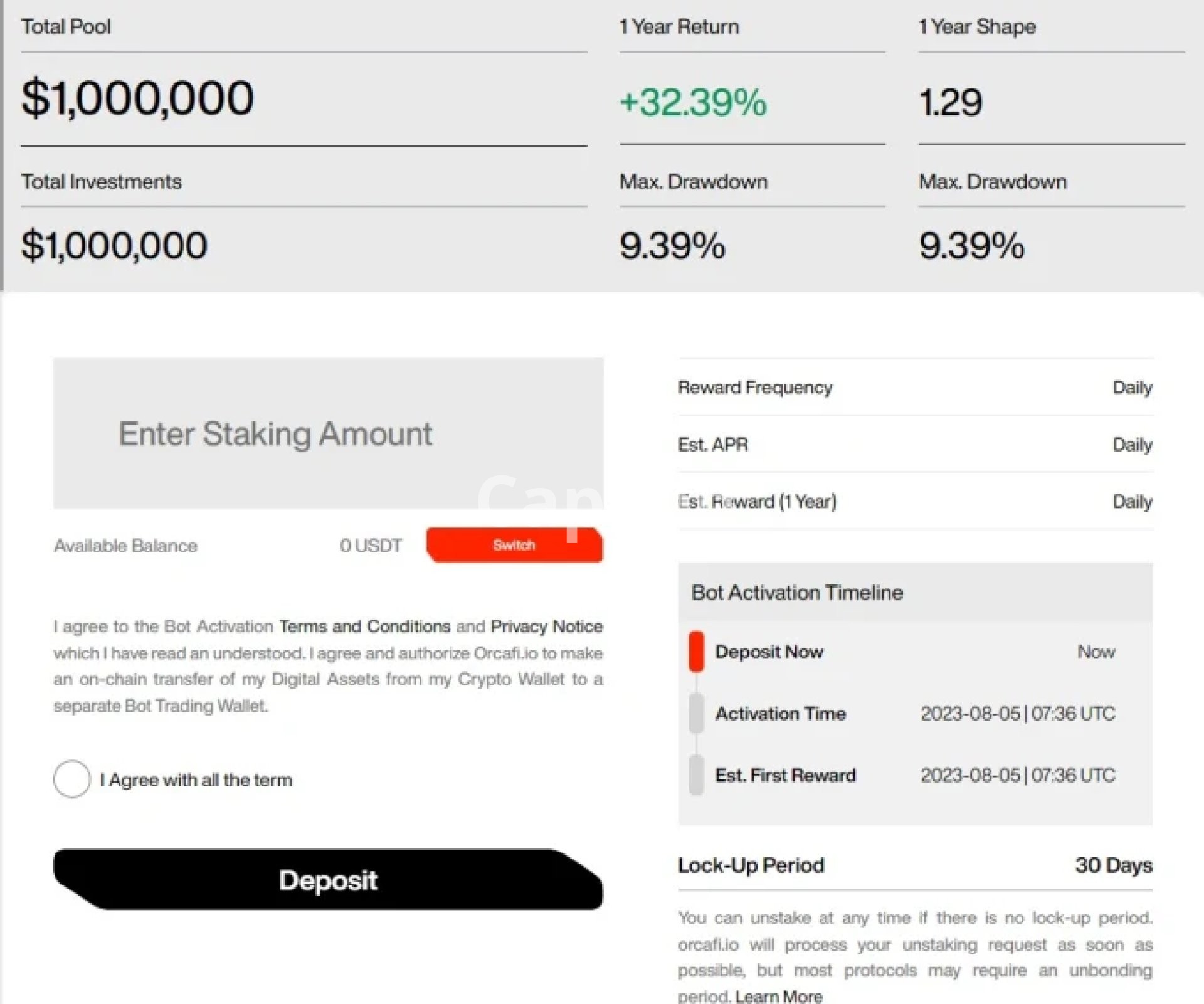This screenshot has height=1004, width=1204.
Task: Click the 1 Year Shape value 1.29
Action: point(950,102)
